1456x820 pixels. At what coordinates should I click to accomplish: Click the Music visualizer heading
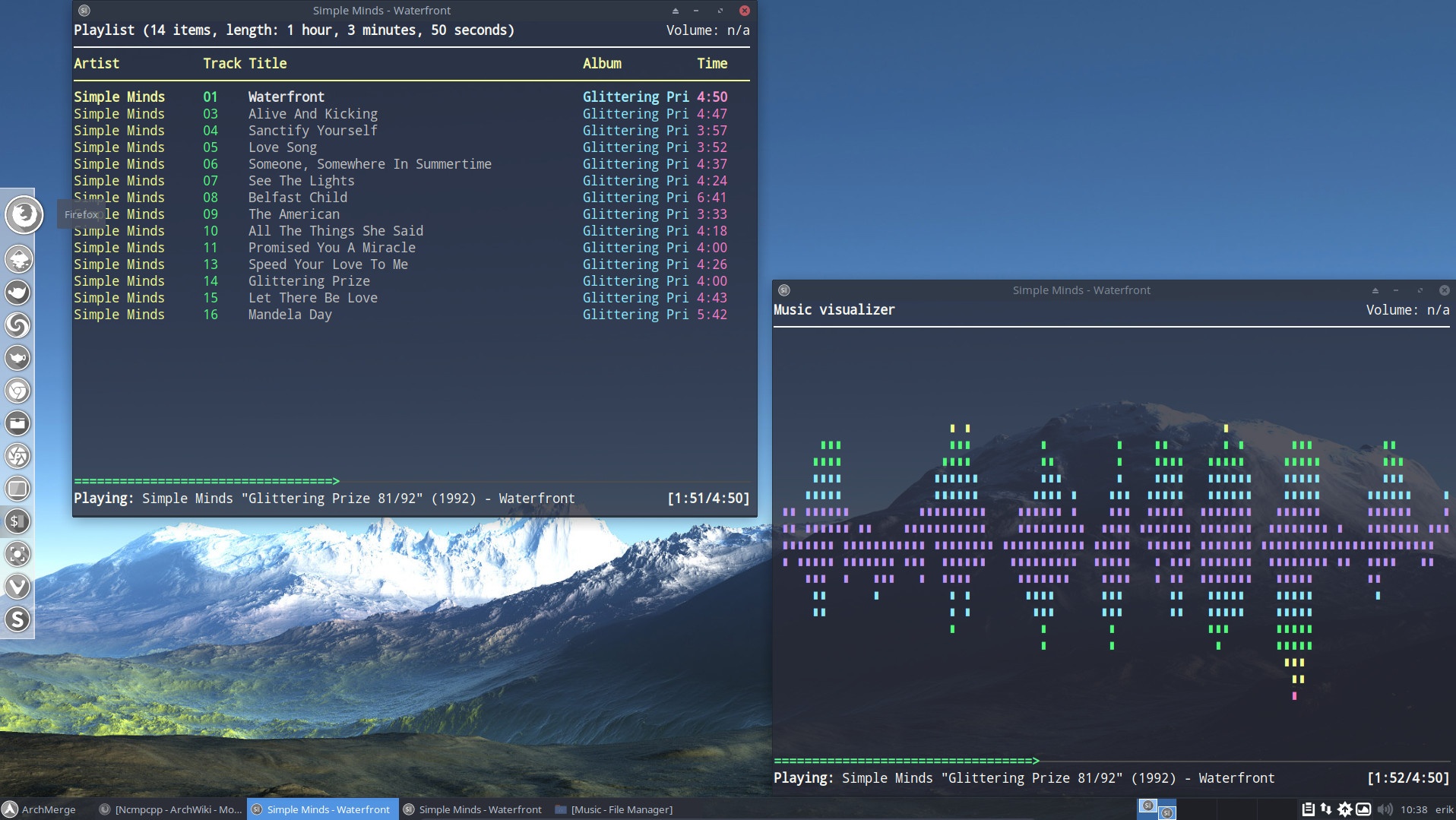coord(834,310)
